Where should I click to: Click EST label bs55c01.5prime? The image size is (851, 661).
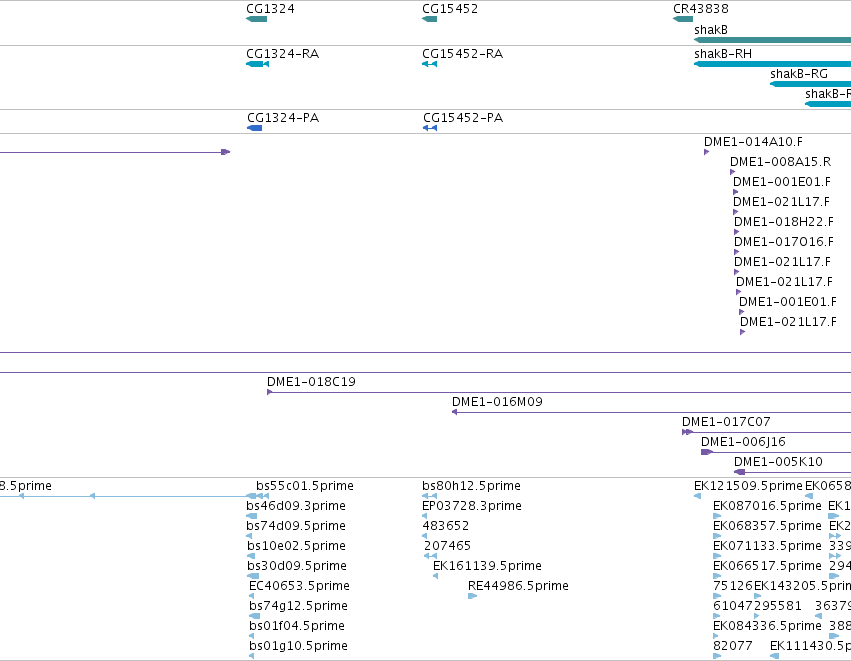click(x=304, y=486)
